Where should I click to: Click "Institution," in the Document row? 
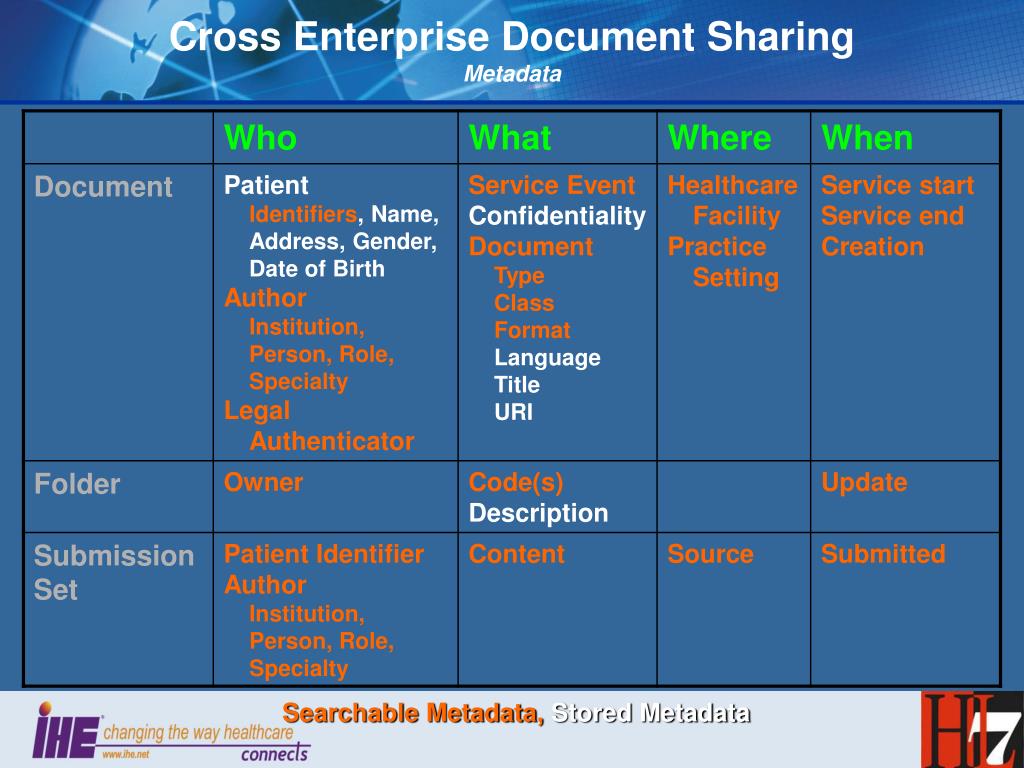coord(307,327)
